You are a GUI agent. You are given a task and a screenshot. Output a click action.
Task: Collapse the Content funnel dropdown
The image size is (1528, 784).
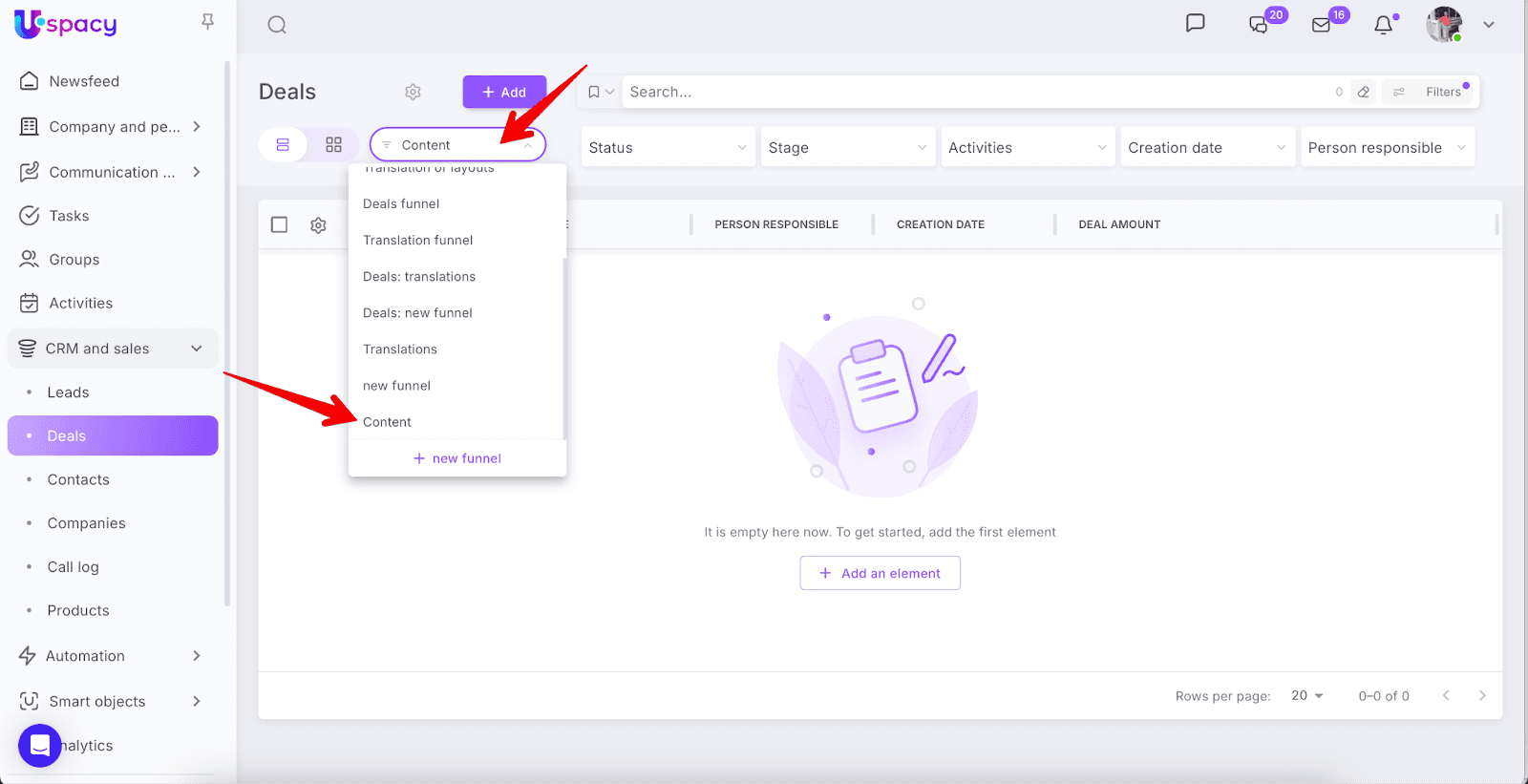point(457,145)
